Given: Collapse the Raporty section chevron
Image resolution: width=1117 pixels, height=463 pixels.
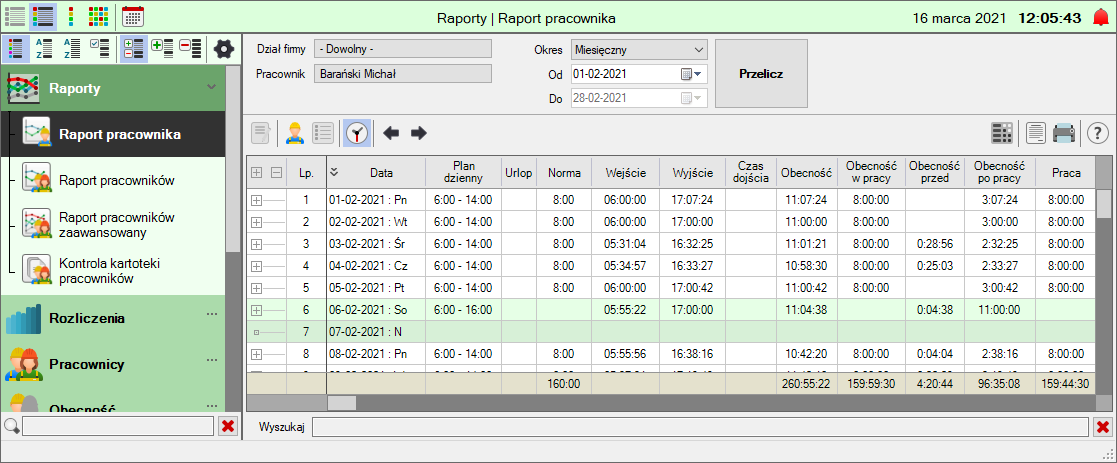Looking at the screenshot, I should pyautogui.click(x=211, y=87).
